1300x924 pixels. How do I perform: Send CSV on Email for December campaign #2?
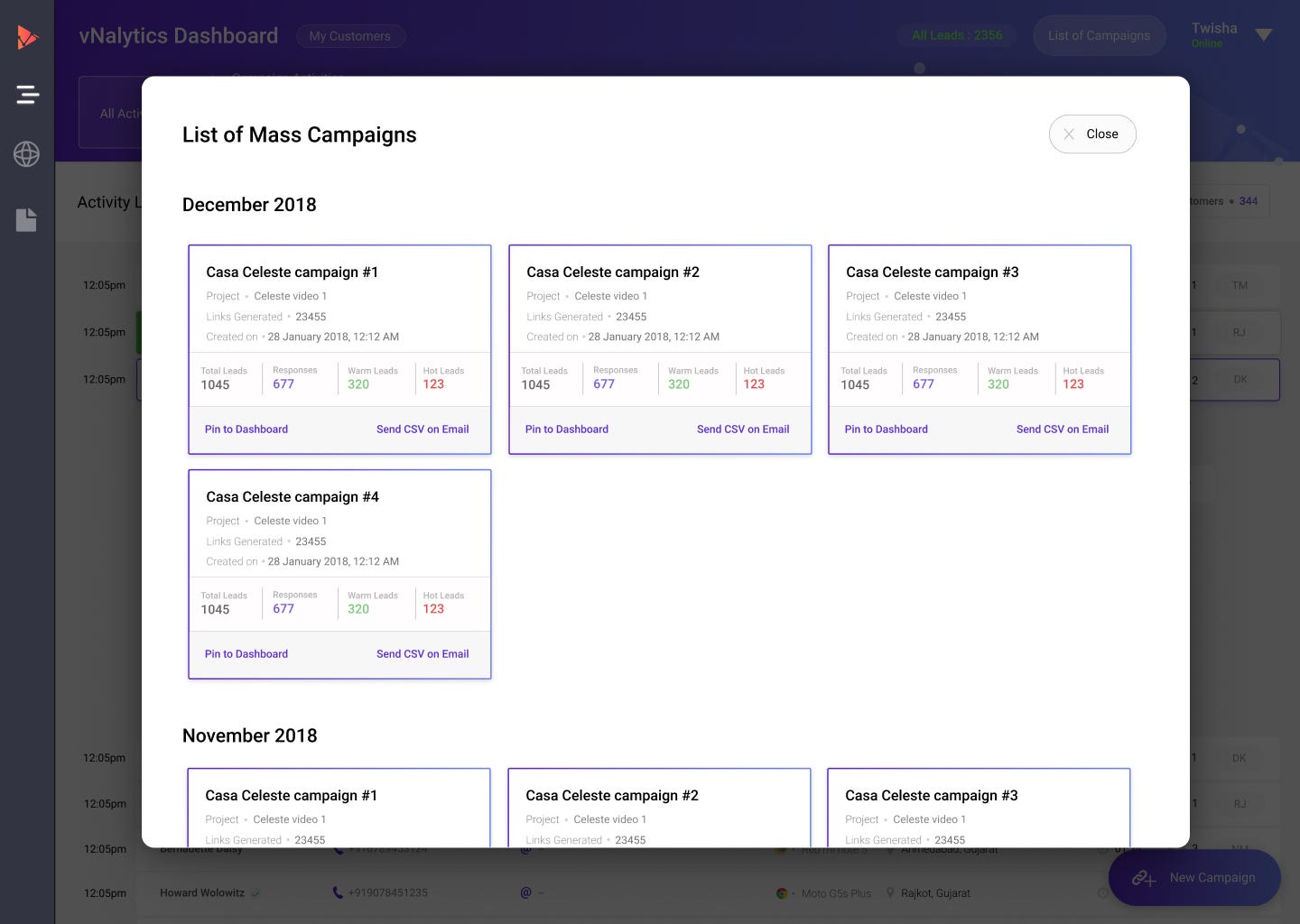pyautogui.click(x=743, y=430)
